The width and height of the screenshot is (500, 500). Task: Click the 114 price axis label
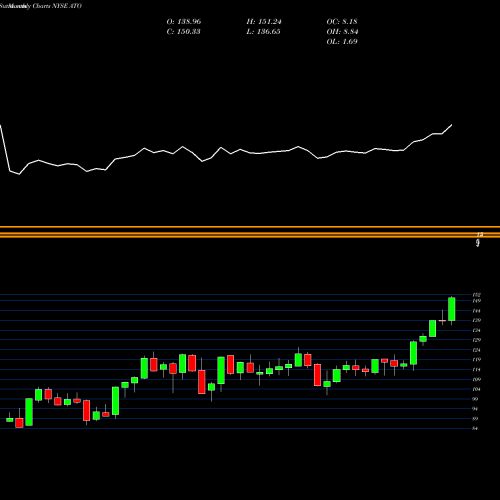(x=477, y=370)
